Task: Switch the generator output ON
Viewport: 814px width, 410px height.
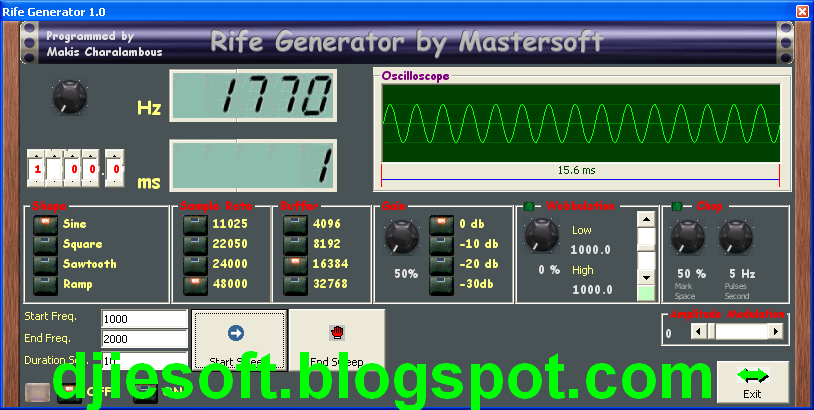Action: tap(145, 393)
